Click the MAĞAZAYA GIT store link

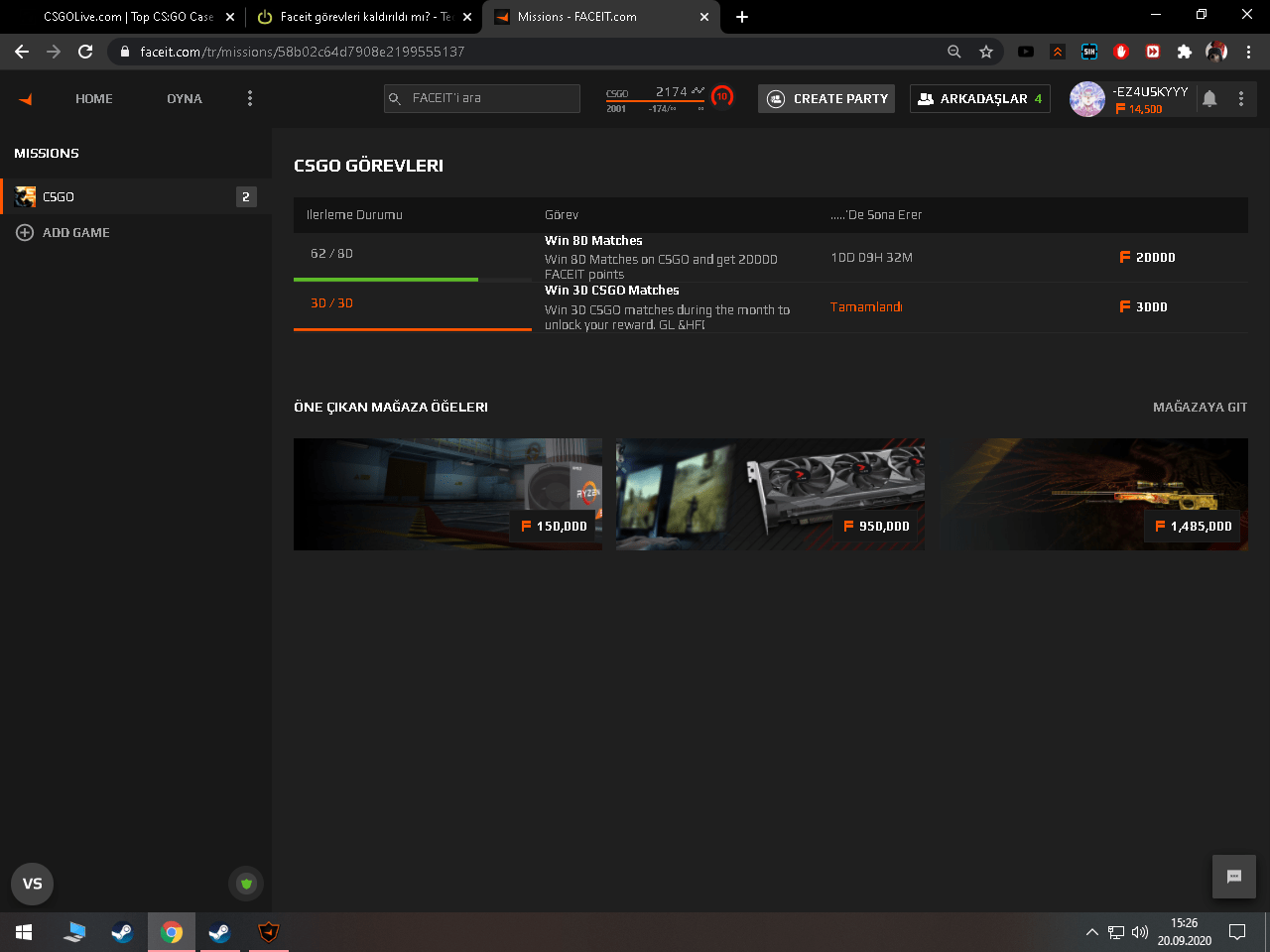pos(1201,407)
